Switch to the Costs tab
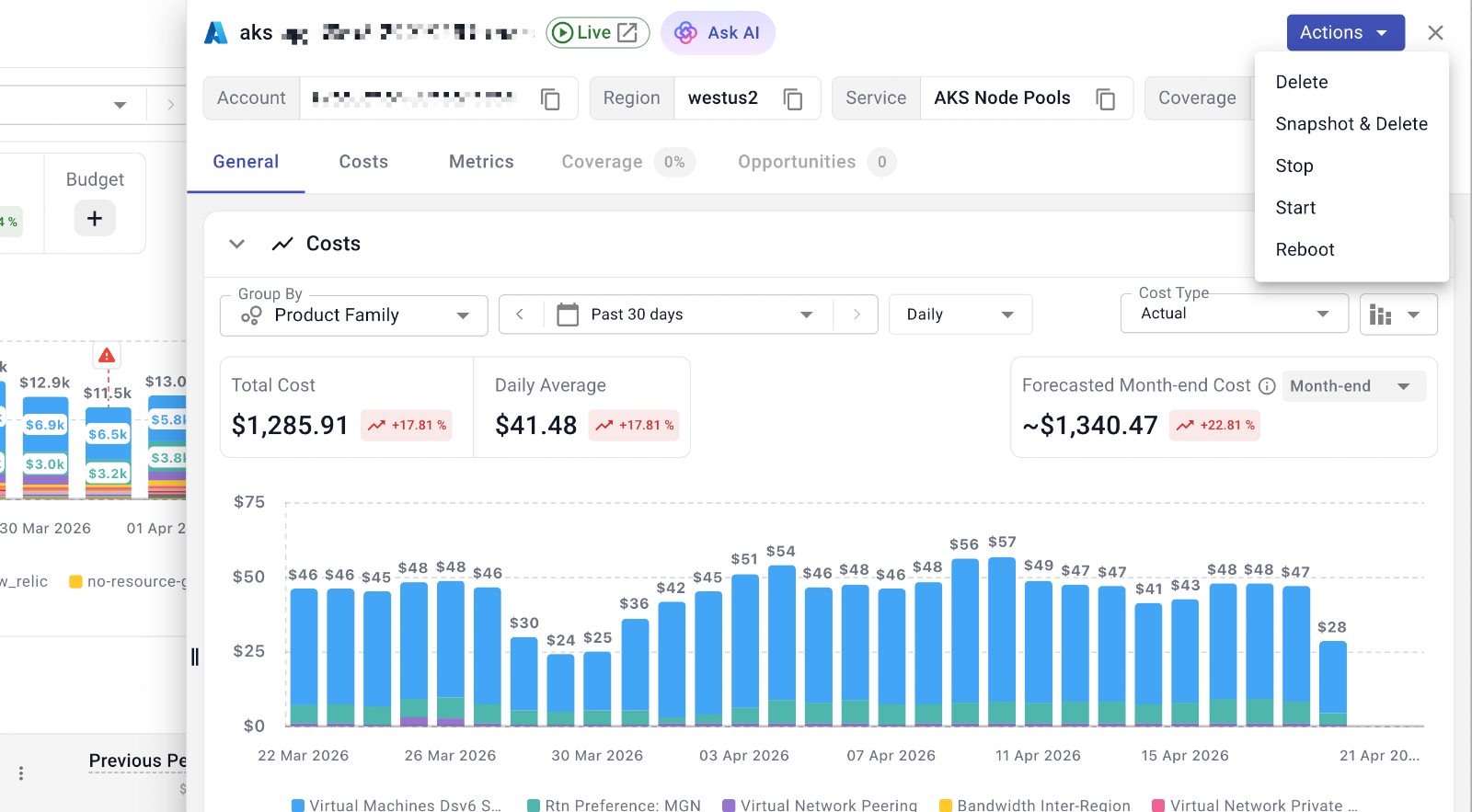Viewport: 1472px width, 812px height. [363, 162]
